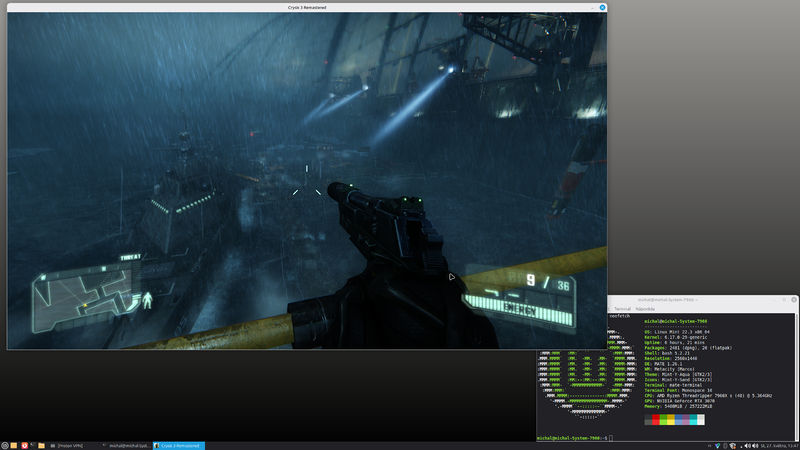Click the white swatch in the neofetch palette

point(701,419)
